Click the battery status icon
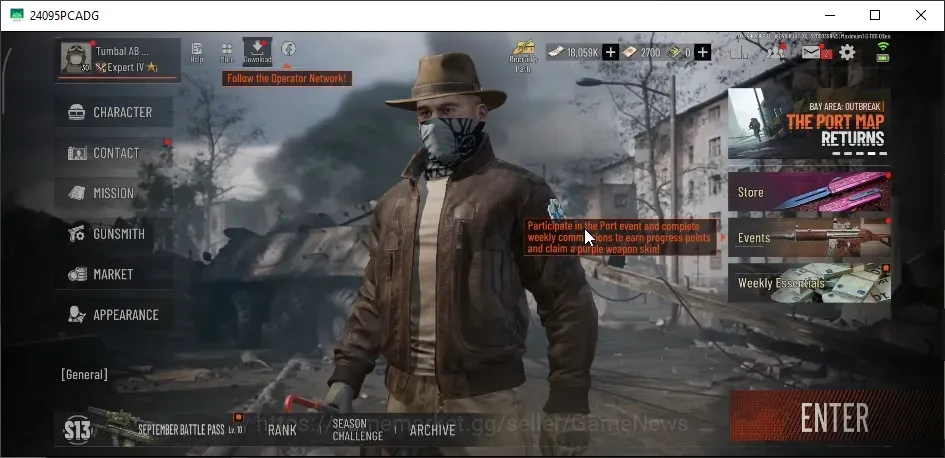 [x=883, y=57]
